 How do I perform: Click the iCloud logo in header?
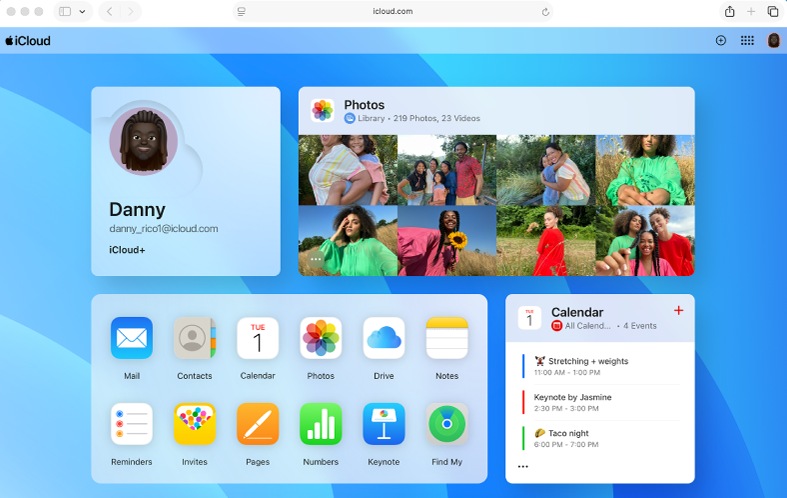(x=27, y=41)
